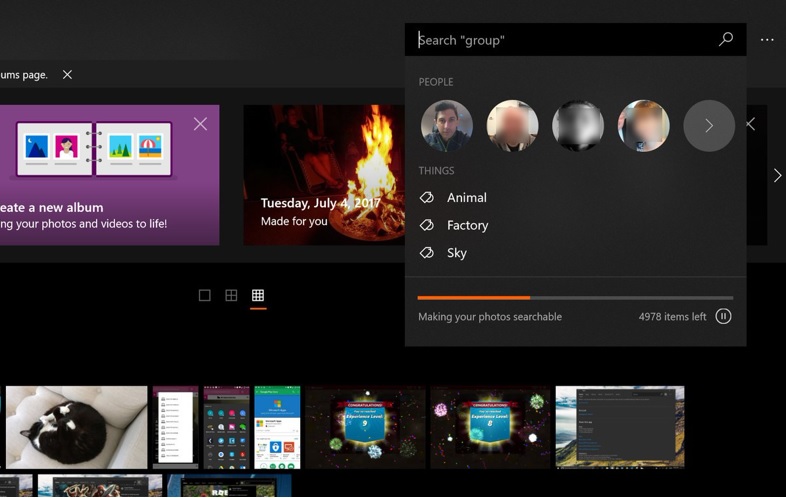Click into the Search "group" text field
786x498 pixels.
click(560, 40)
